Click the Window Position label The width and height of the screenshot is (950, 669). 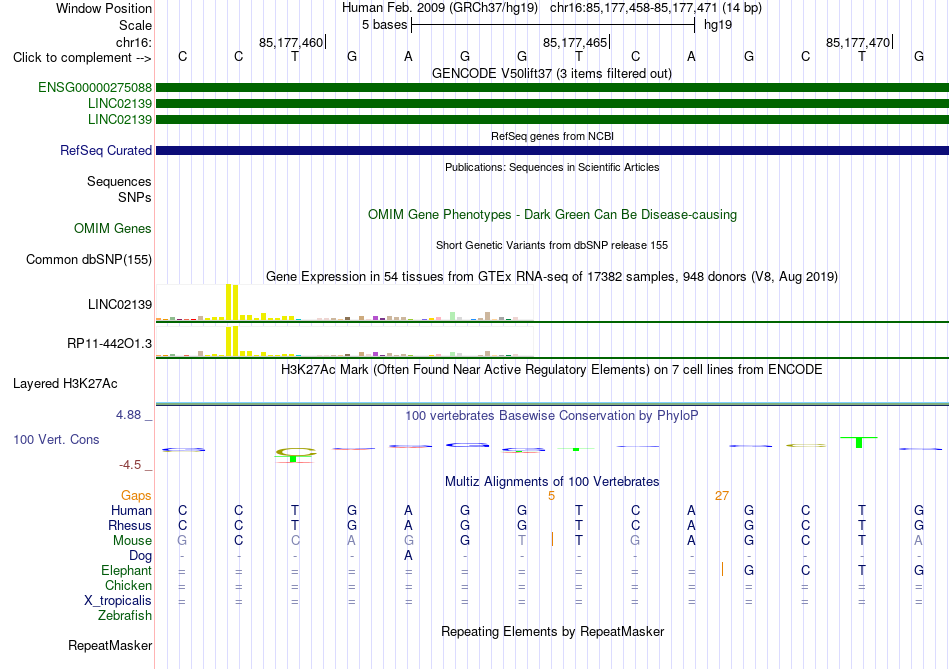point(104,8)
